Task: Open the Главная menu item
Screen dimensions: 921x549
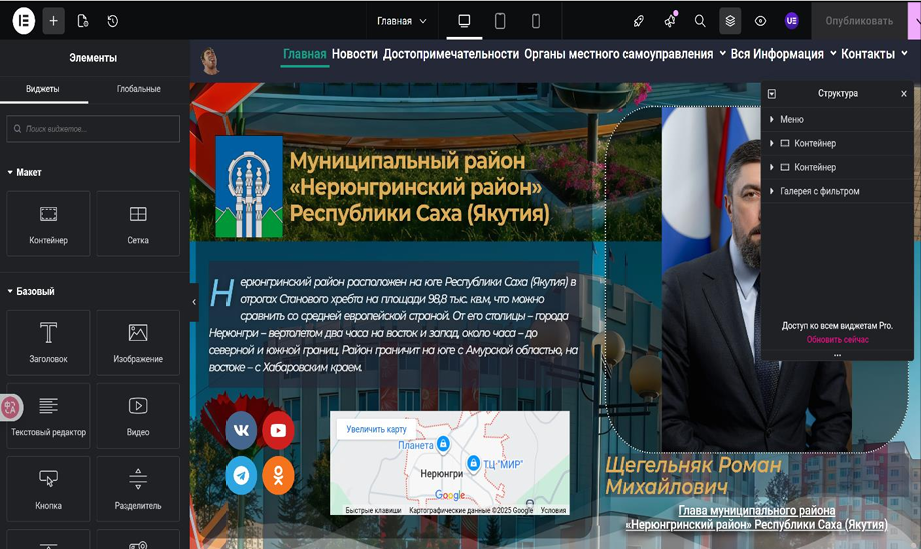Action: point(304,54)
